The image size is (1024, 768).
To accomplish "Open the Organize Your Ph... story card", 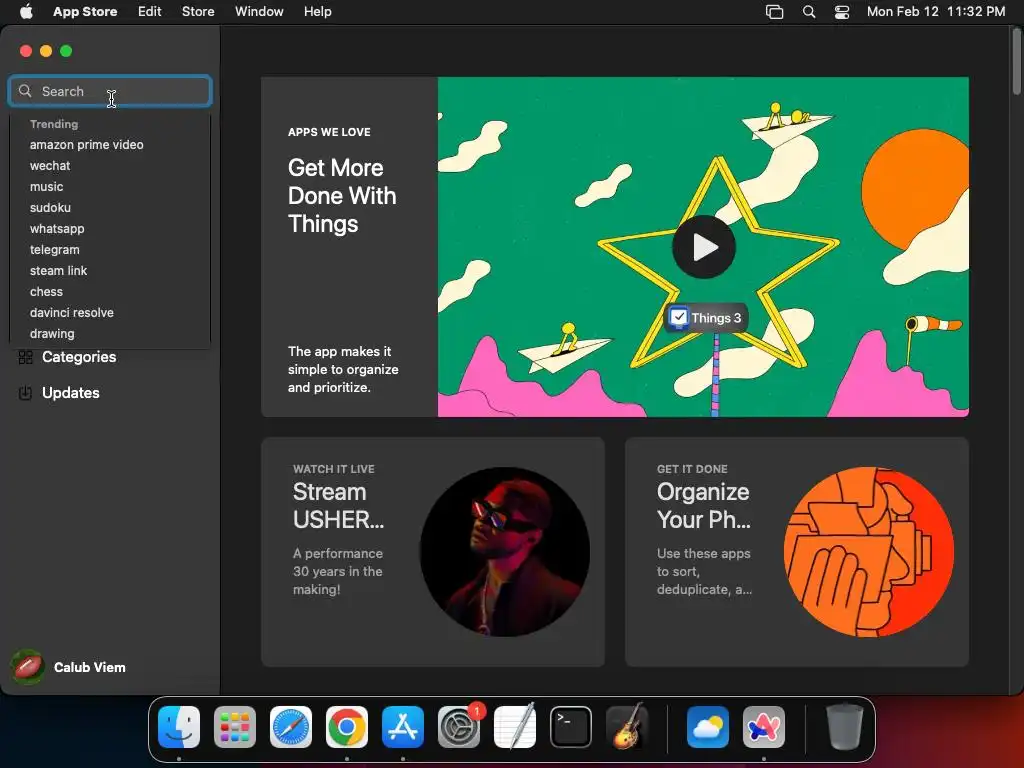I will (797, 552).
